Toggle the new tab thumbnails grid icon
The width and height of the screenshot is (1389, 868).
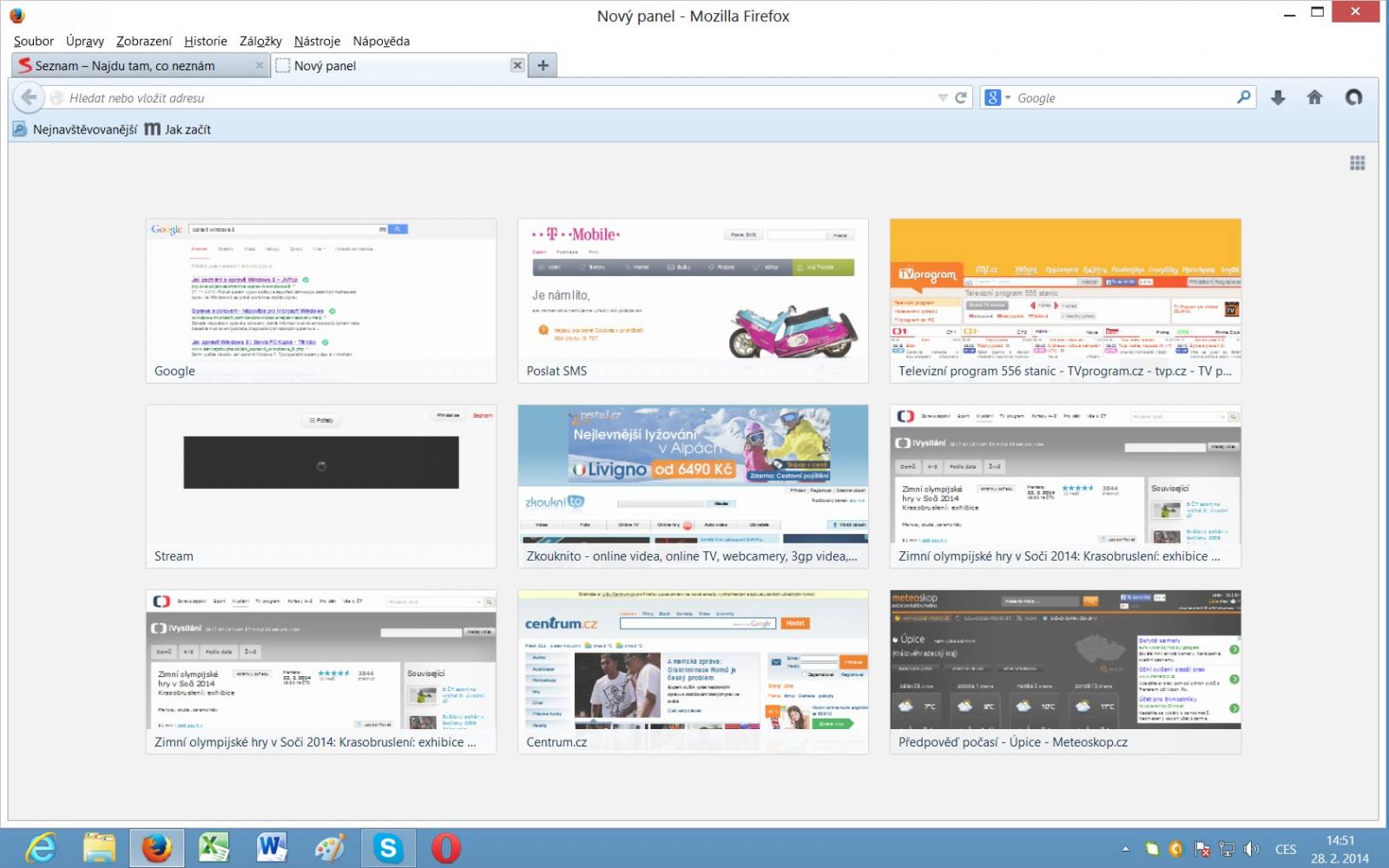pyautogui.click(x=1358, y=163)
